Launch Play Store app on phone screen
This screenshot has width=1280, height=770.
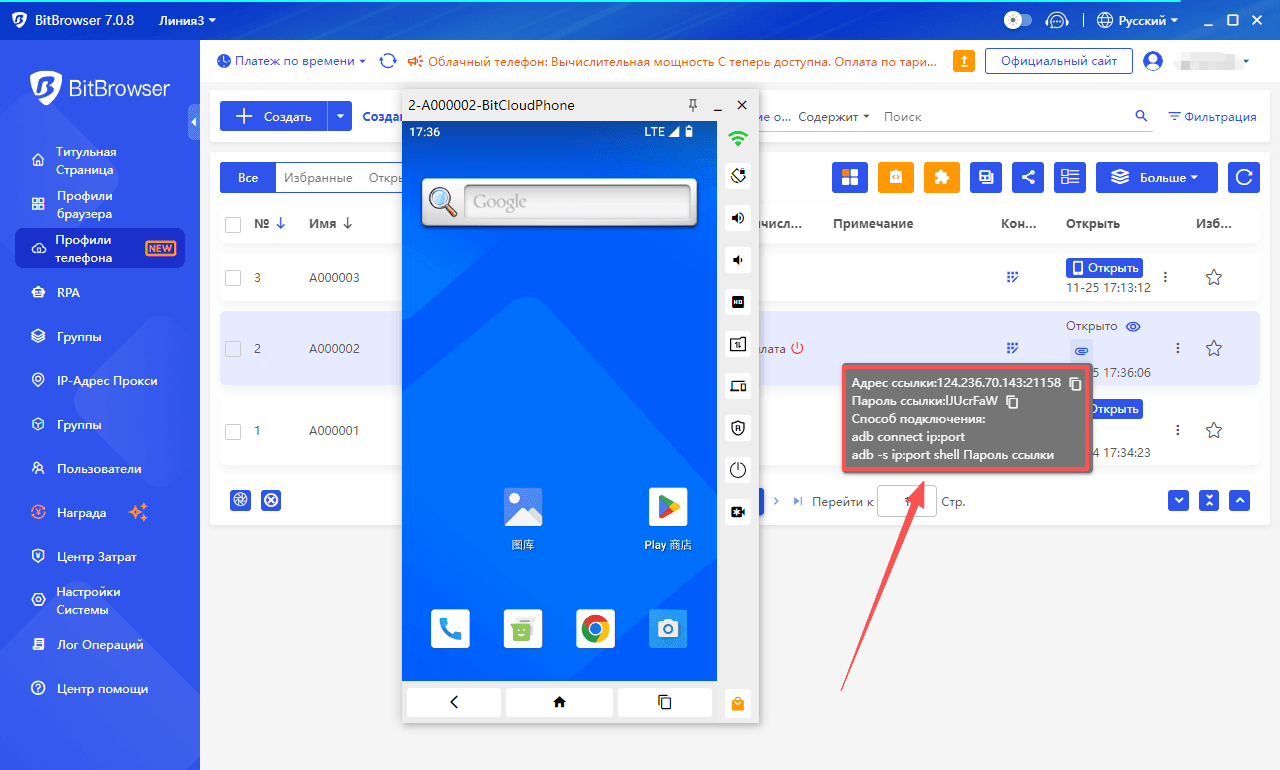[x=667, y=508]
